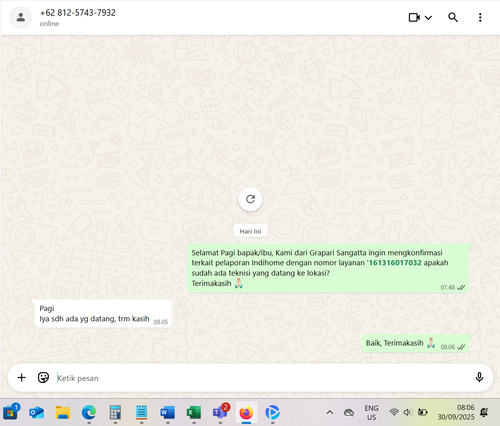Screen dimensions: 500x426
Task: Switch to Firefox on the taskbar
Action: [x=246, y=413]
